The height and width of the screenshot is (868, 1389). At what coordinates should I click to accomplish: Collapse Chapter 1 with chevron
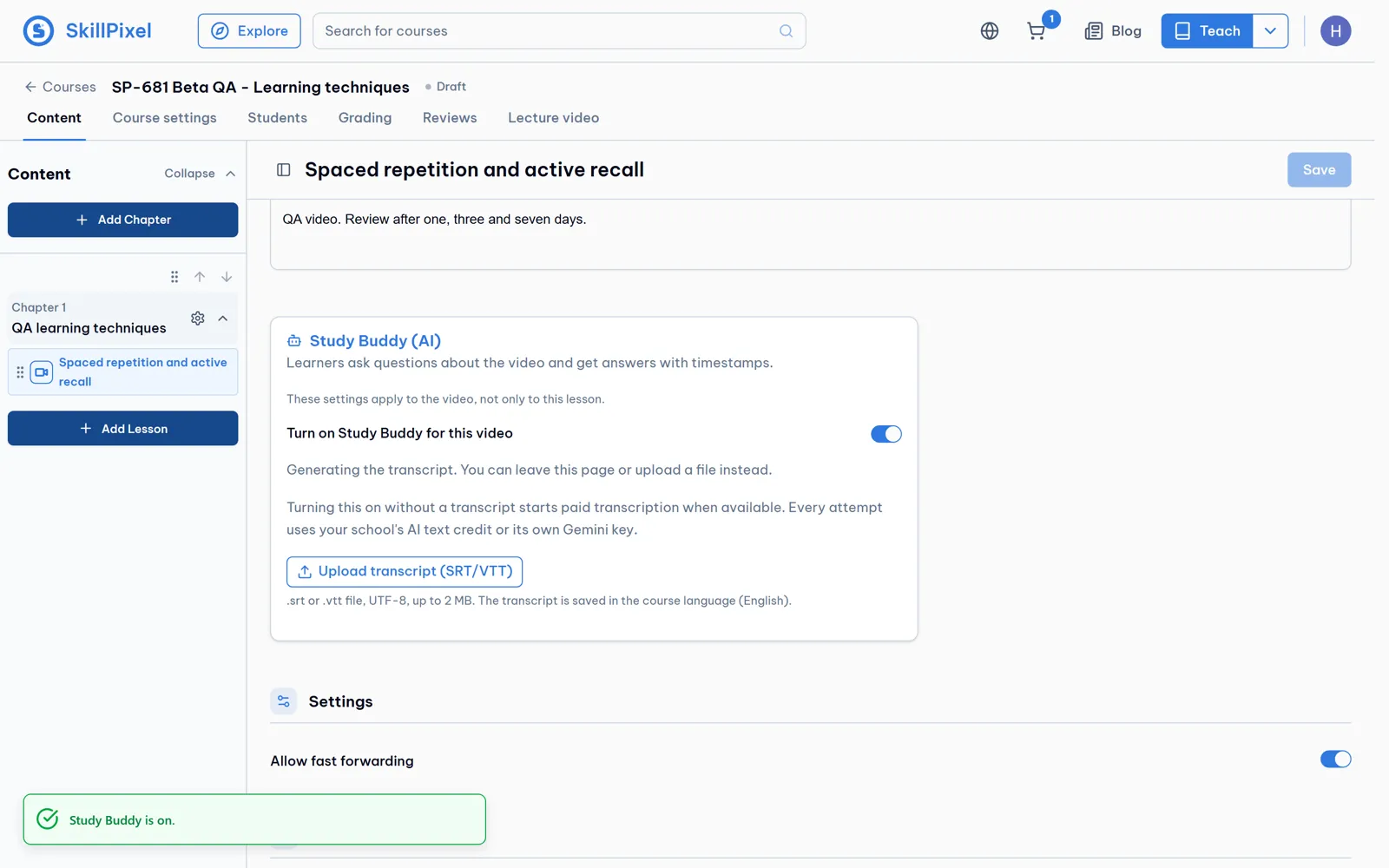223,319
